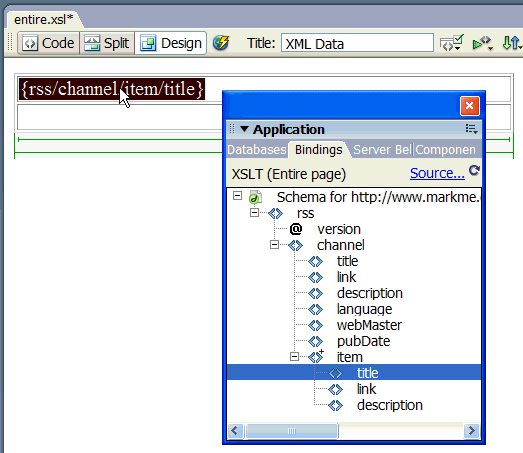Viewport: 523px width, 453px height.
Task: Click the Live Data view lightning icon
Action: coord(220,43)
